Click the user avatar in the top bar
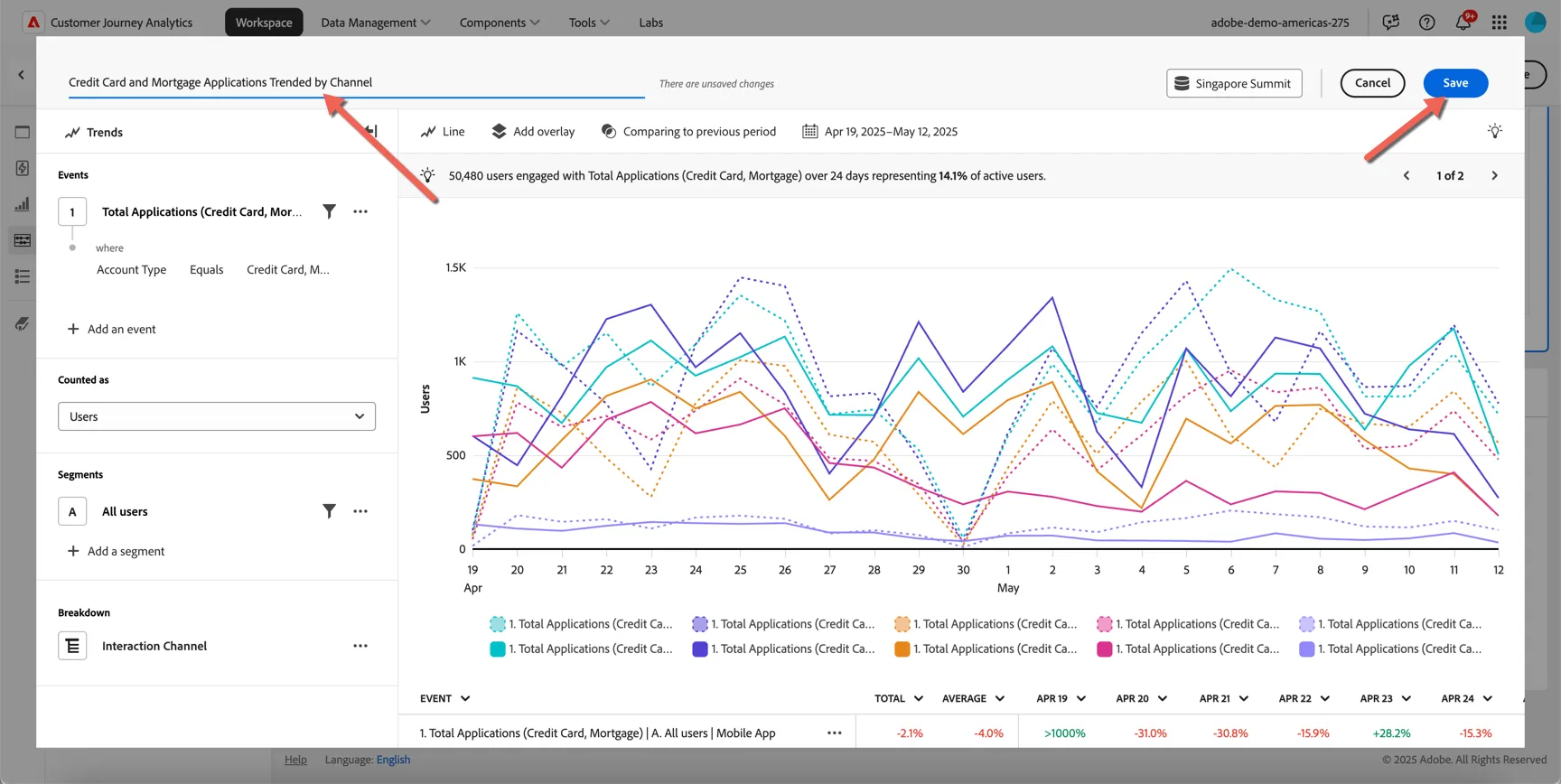Viewport: 1561px width, 784px height. pyautogui.click(x=1536, y=23)
